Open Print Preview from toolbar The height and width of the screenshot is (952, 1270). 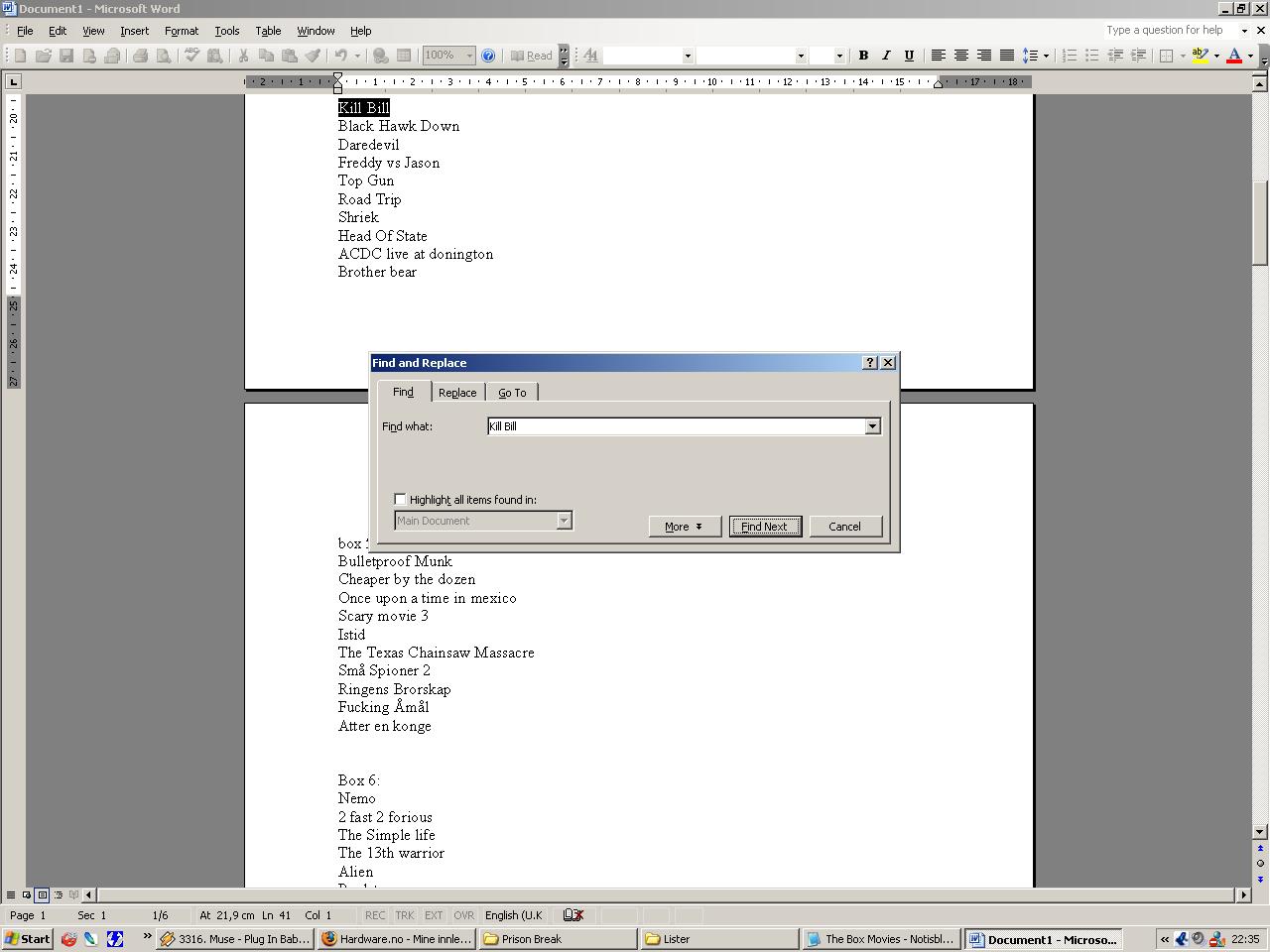tap(164, 56)
